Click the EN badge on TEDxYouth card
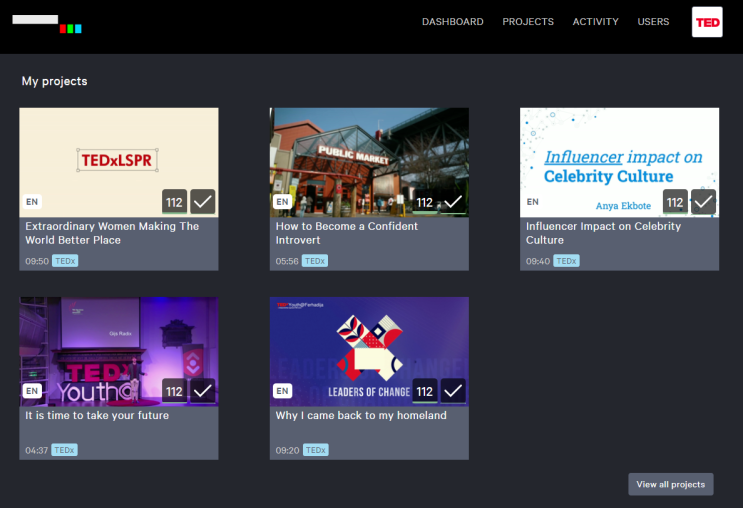The width and height of the screenshot is (743, 508). pos(32,391)
